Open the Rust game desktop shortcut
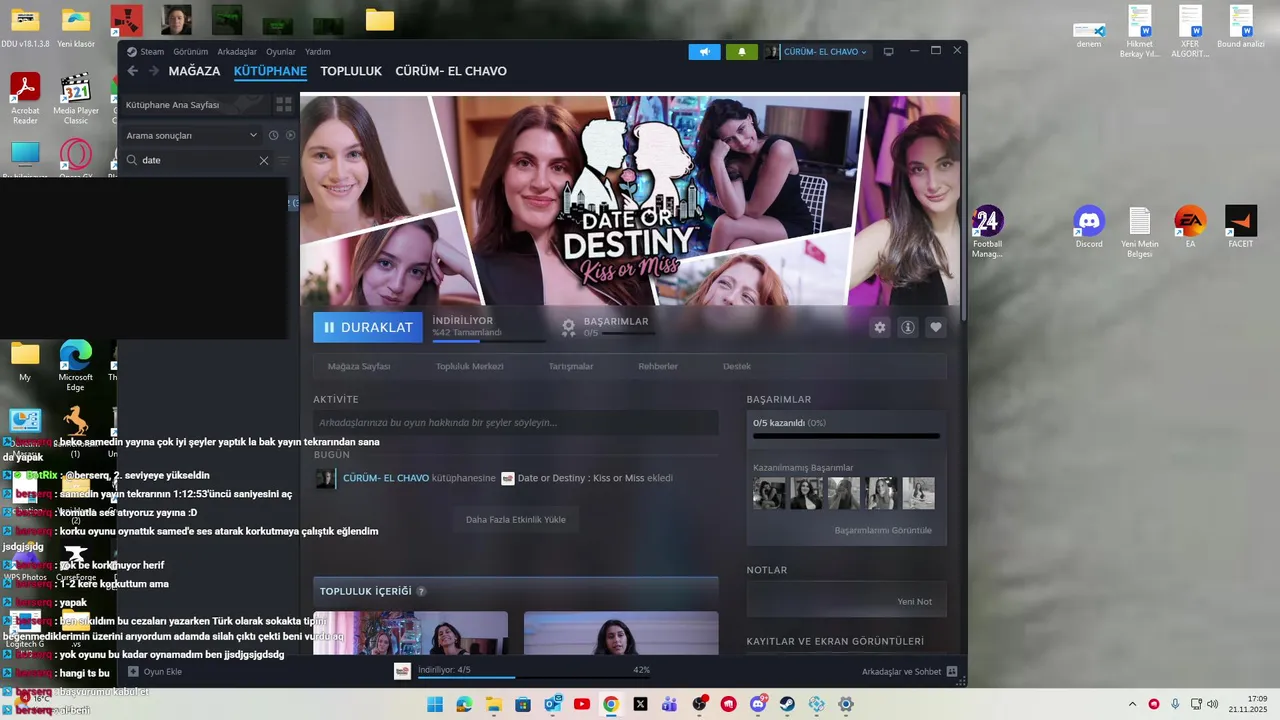The height and width of the screenshot is (720, 1280). click(126, 20)
